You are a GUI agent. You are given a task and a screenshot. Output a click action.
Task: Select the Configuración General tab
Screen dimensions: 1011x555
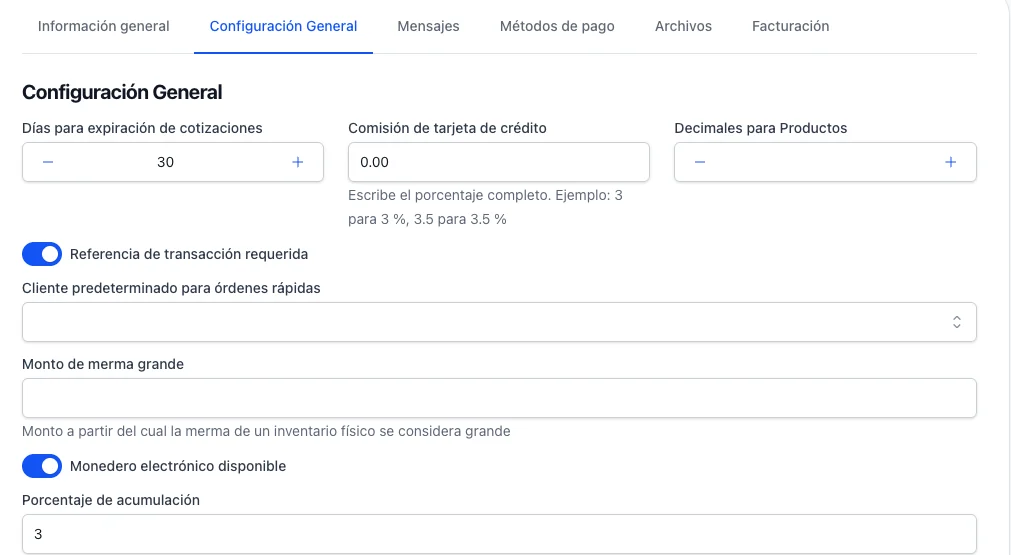click(x=283, y=26)
